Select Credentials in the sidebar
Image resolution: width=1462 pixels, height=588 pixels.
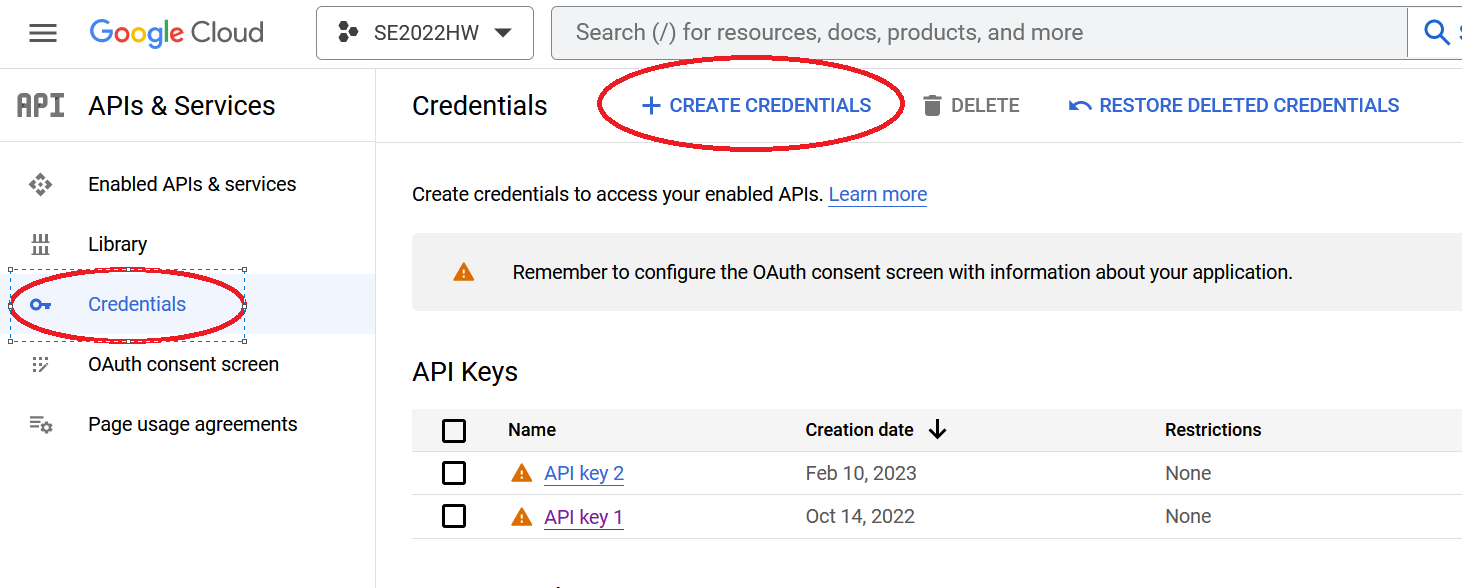(x=137, y=304)
